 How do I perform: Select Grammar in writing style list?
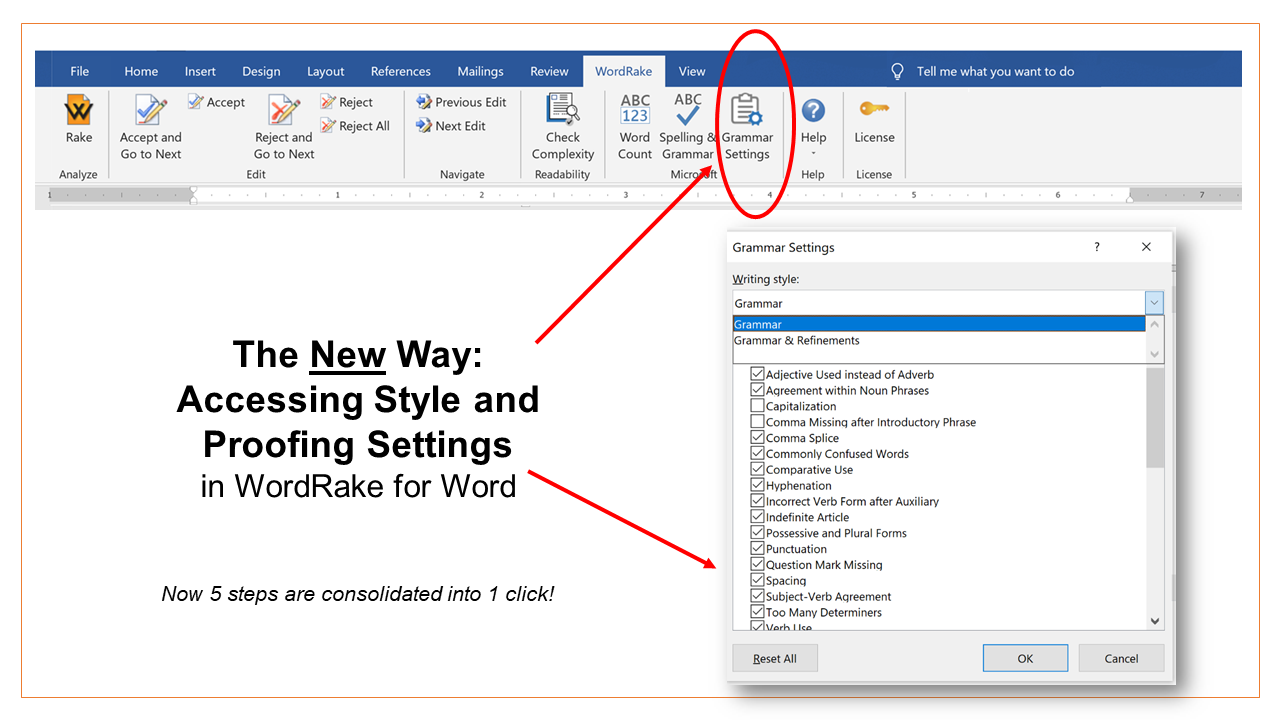tap(939, 324)
